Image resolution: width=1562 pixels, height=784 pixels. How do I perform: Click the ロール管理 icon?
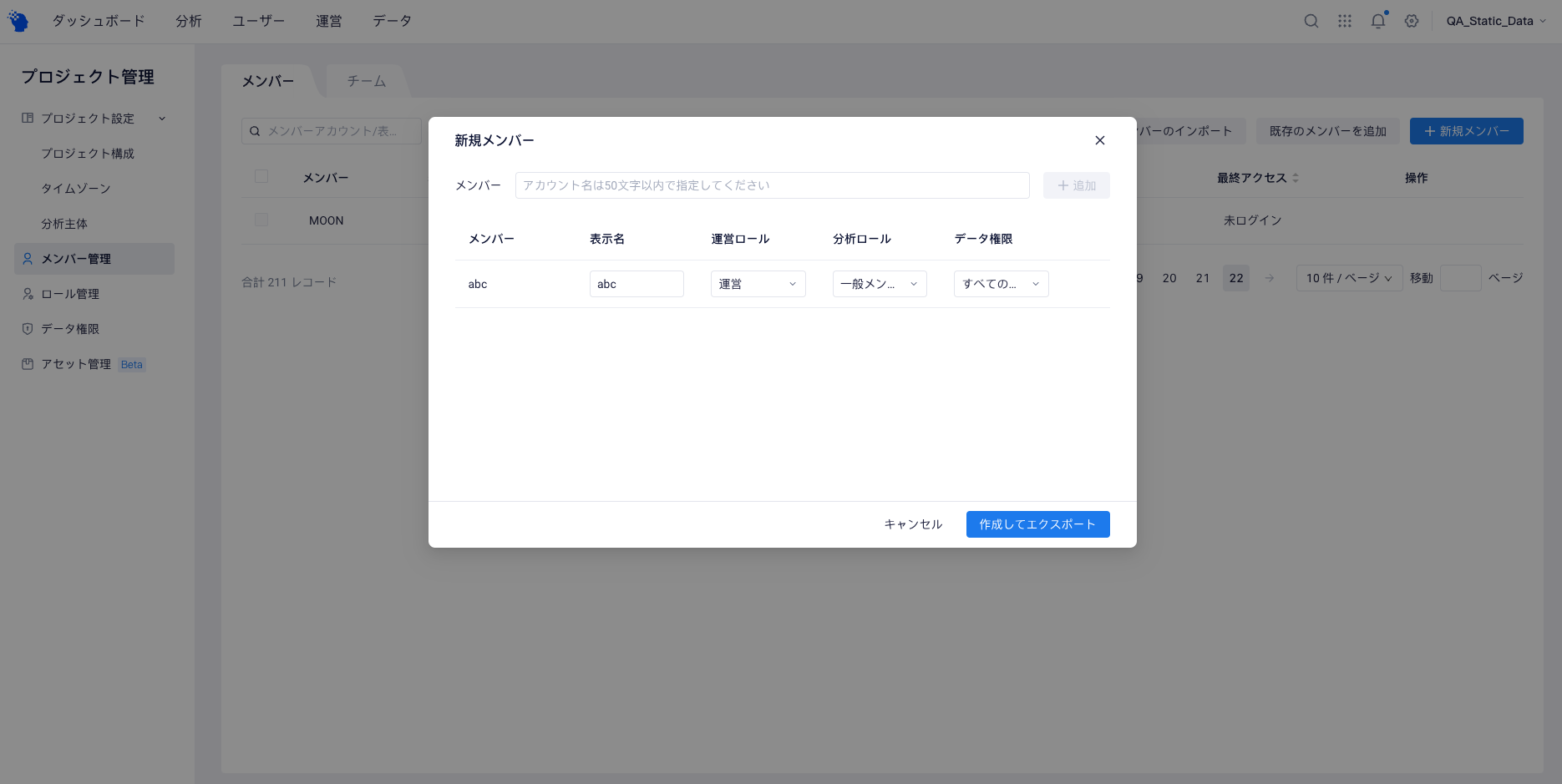28,294
